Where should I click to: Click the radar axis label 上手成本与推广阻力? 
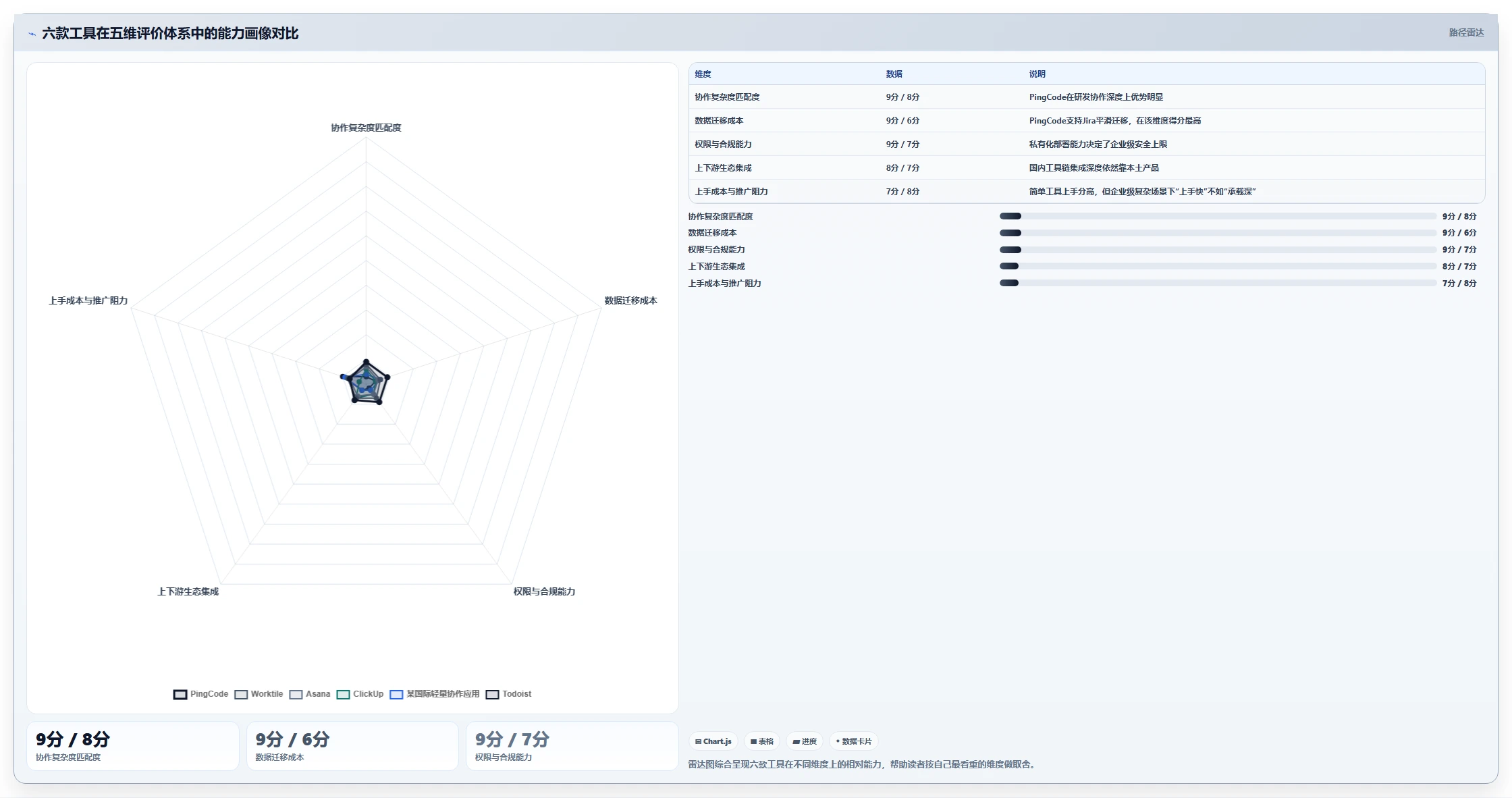click(x=88, y=300)
